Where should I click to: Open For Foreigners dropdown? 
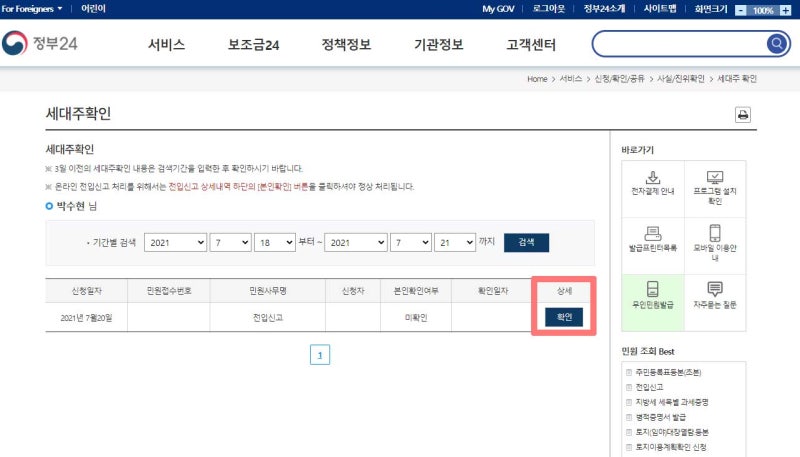(32, 9)
